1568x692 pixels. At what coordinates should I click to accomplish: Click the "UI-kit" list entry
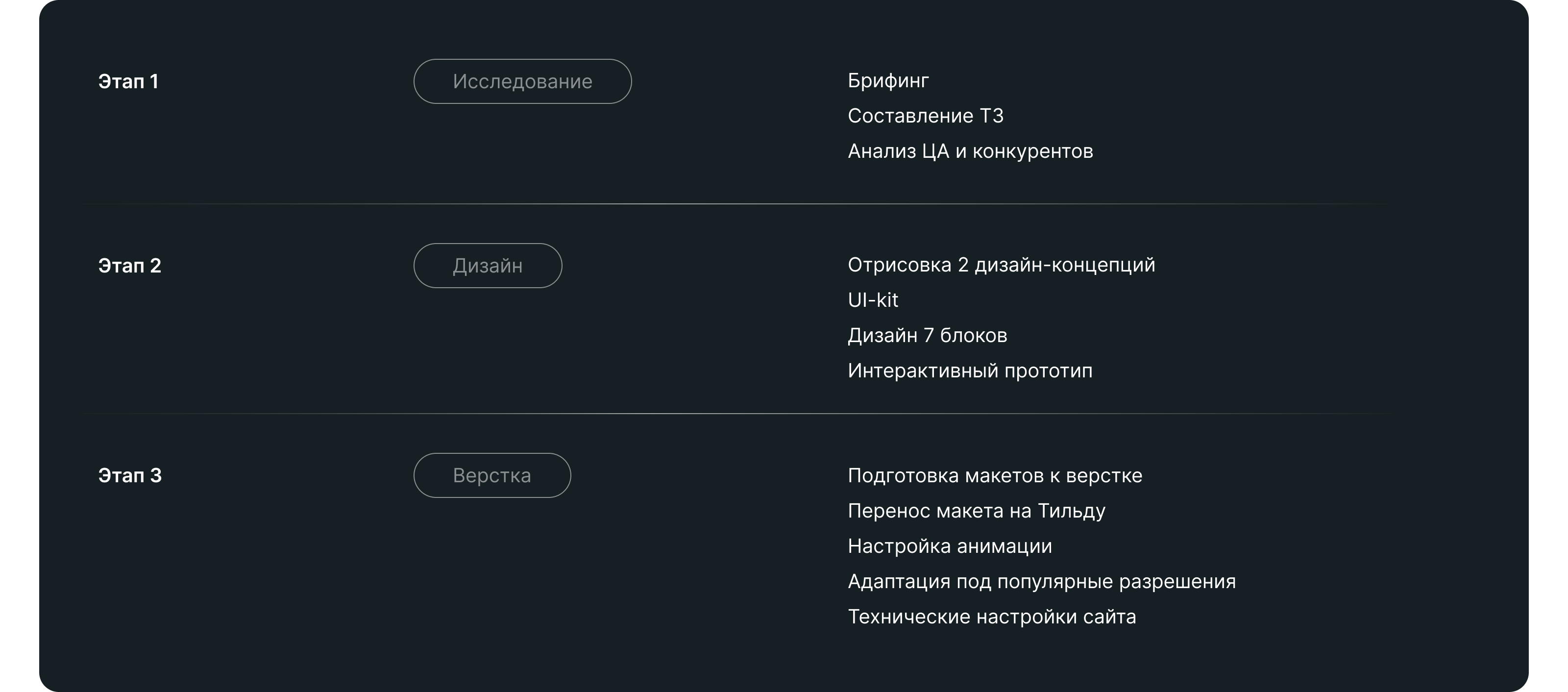(x=873, y=300)
